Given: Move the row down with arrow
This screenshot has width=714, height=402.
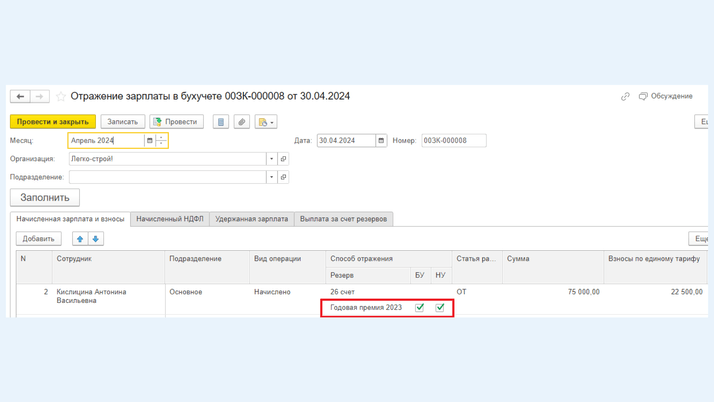Looking at the screenshot, I should pyautogui.click(x=96, y=239).
